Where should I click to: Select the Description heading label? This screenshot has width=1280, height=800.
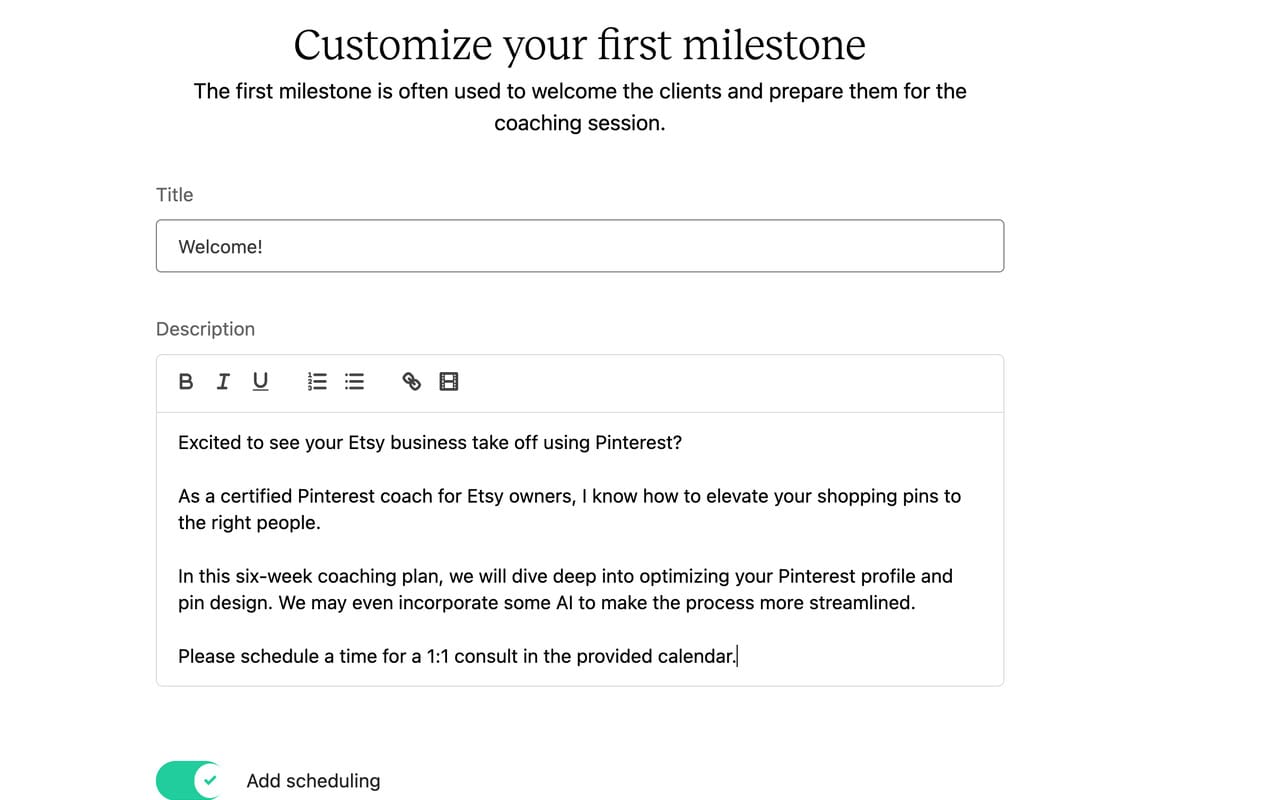point(205,328)
